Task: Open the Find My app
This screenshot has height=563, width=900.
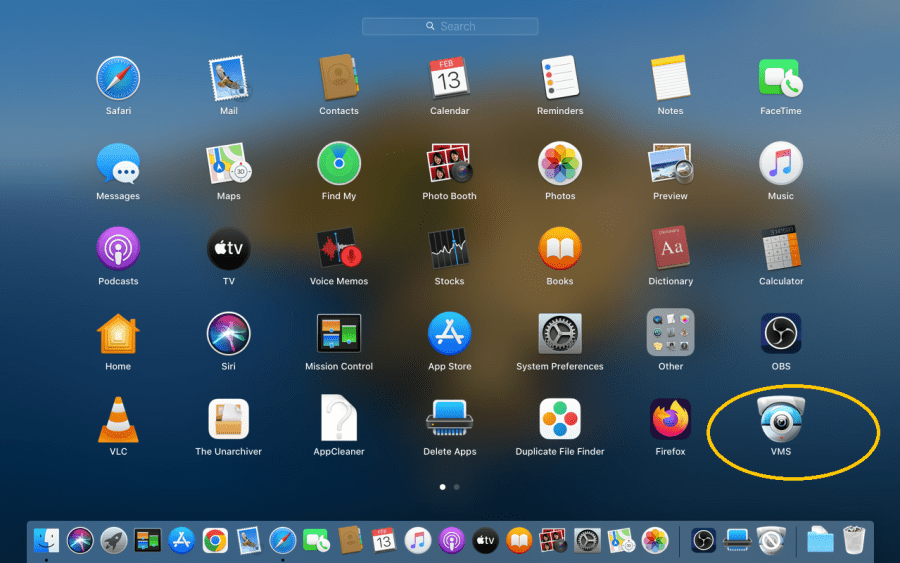Action: [339, 164]
